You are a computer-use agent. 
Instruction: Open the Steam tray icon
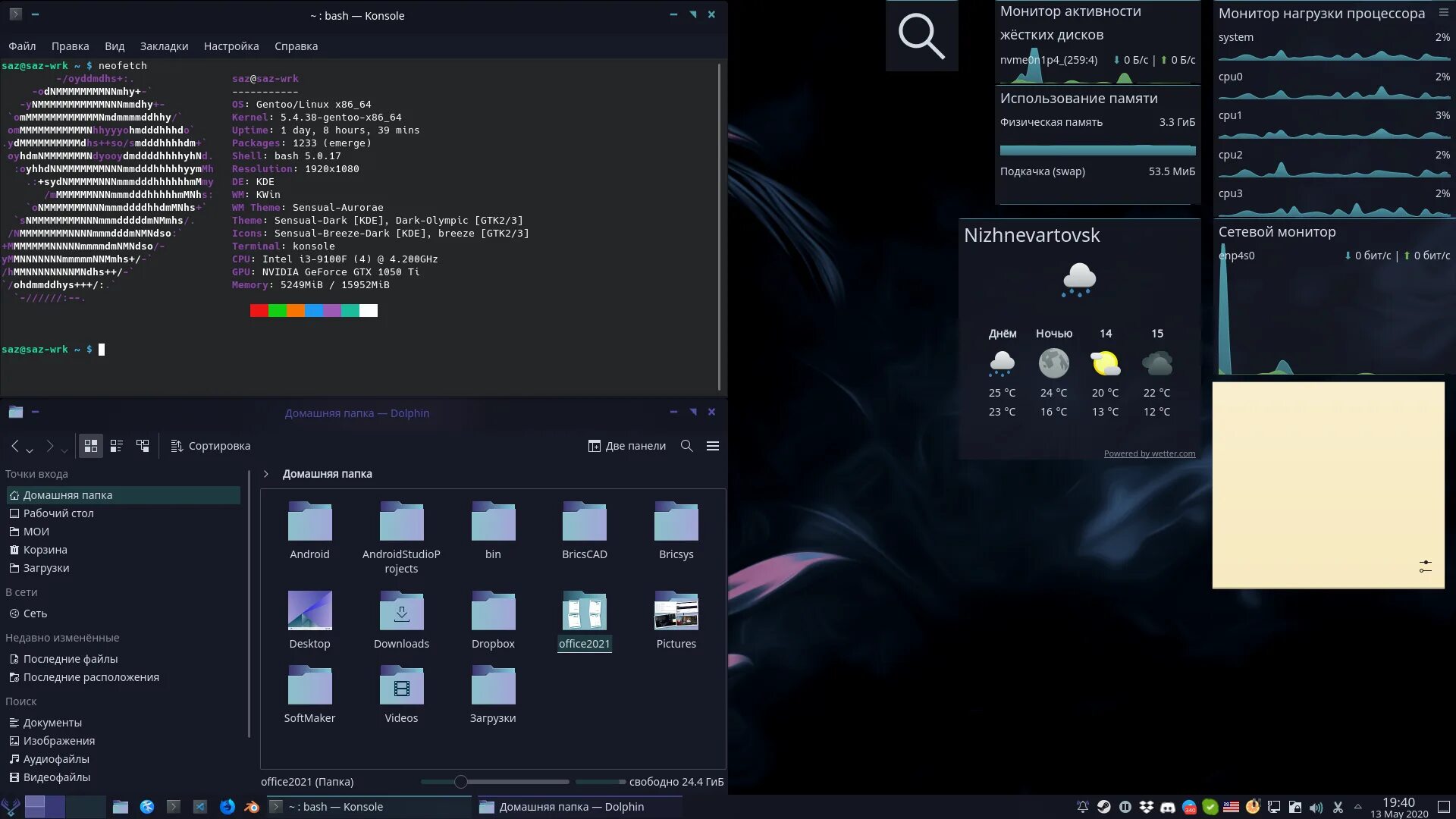click(x=1104, y=807)
